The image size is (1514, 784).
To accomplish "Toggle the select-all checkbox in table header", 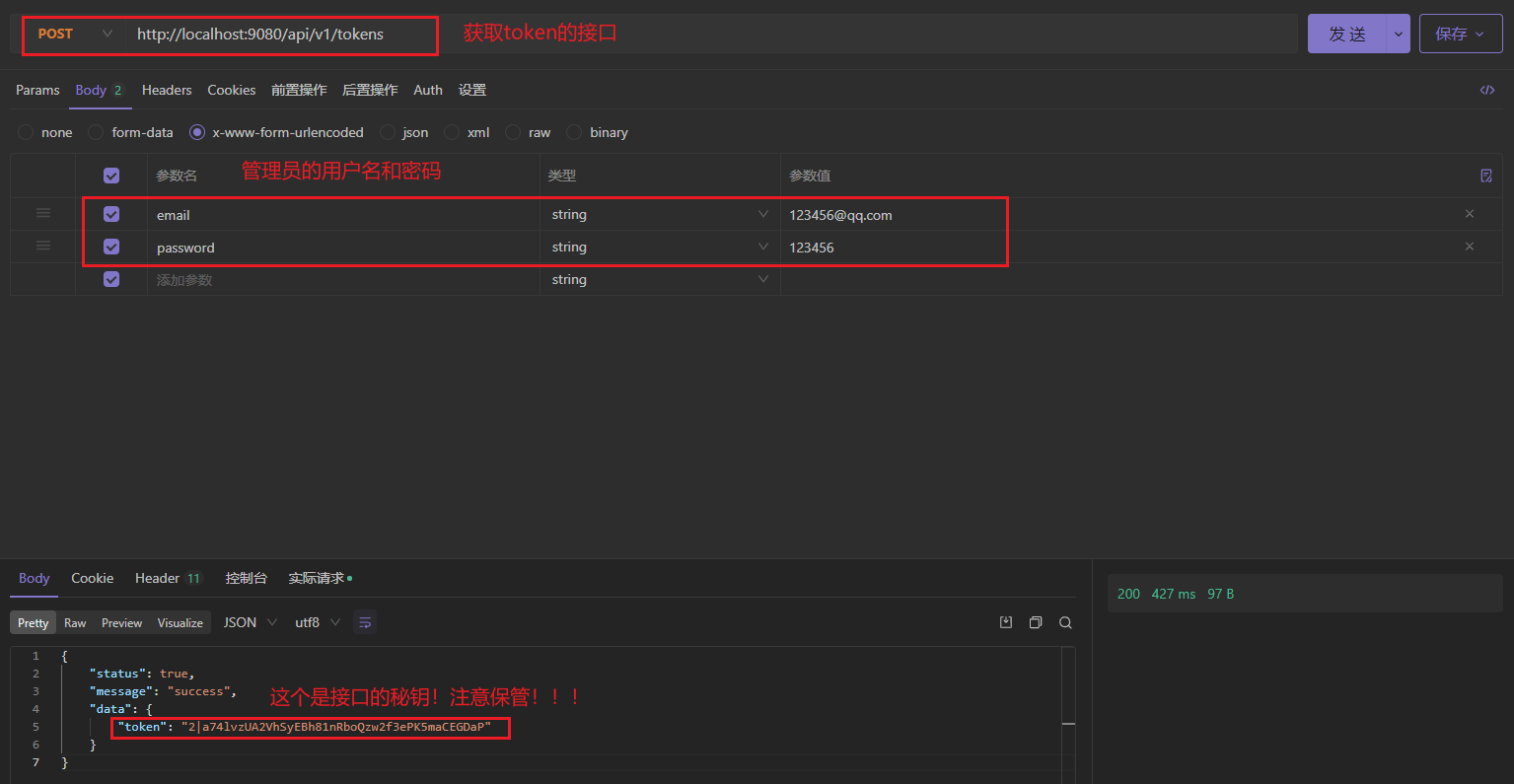I will 111,176.
